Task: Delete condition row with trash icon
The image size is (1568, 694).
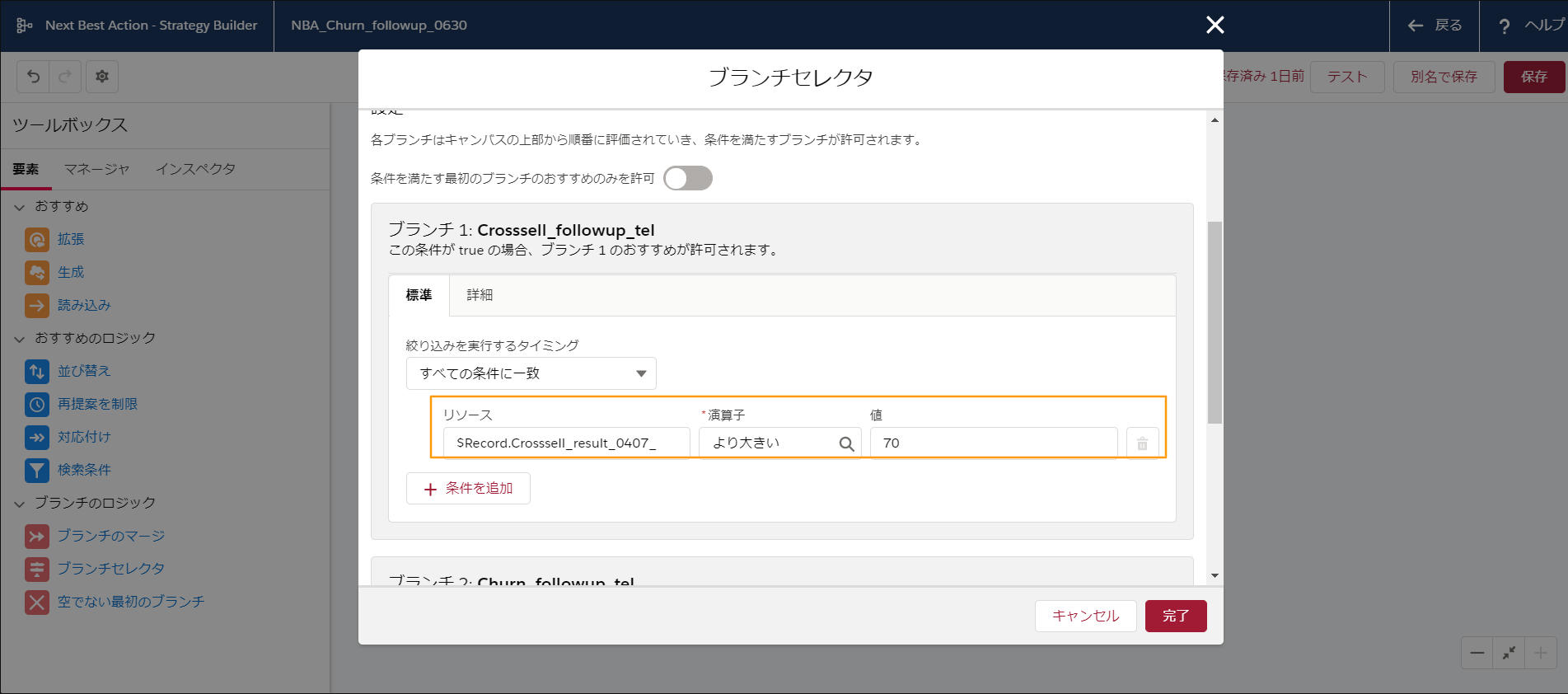Action: click(1142, 443)
